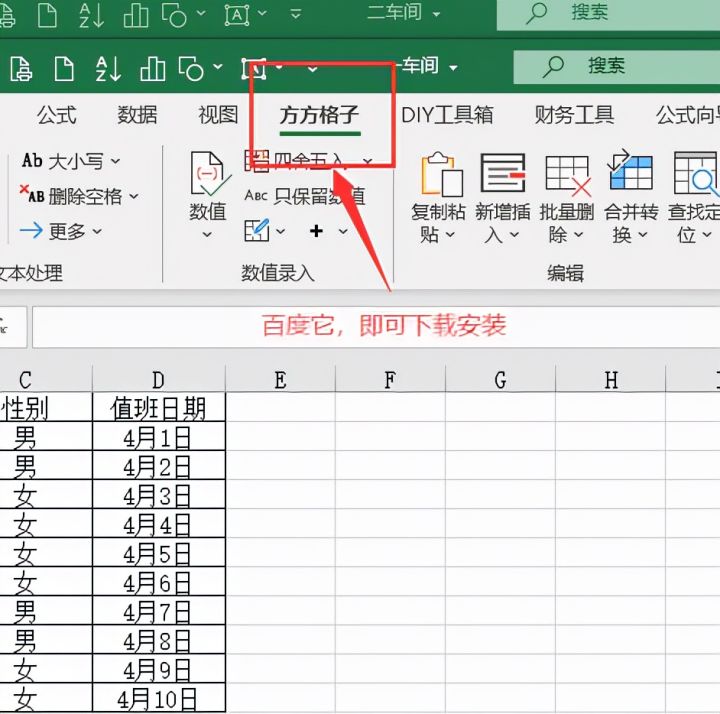Viewport: 720px width, 714px height.
Task: Expand the 更多 dropdown arrow
Action: (97, 231)
